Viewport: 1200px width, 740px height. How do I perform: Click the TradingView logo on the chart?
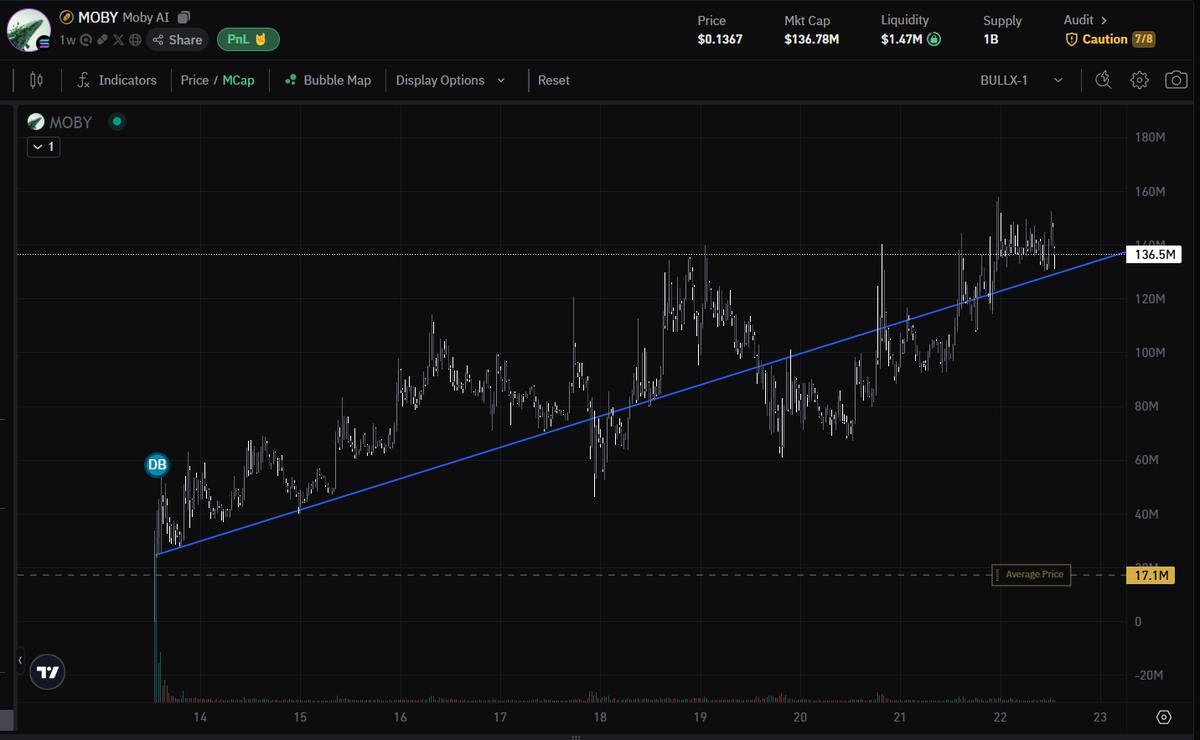click(x=47, y=672)
